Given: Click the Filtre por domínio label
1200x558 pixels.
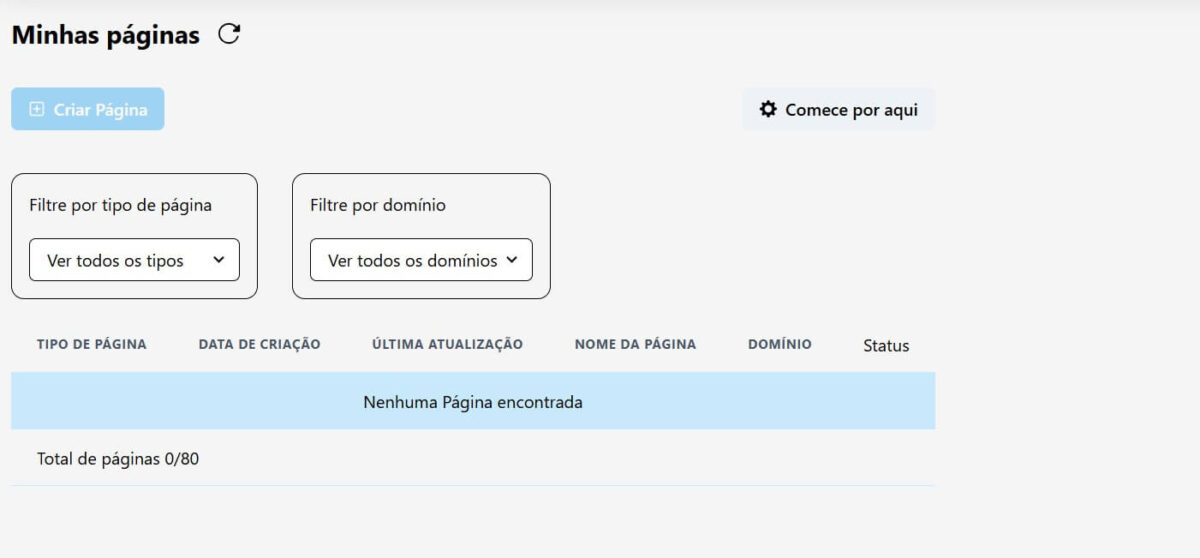Looking at the screenshot, I should pos(378,205).
